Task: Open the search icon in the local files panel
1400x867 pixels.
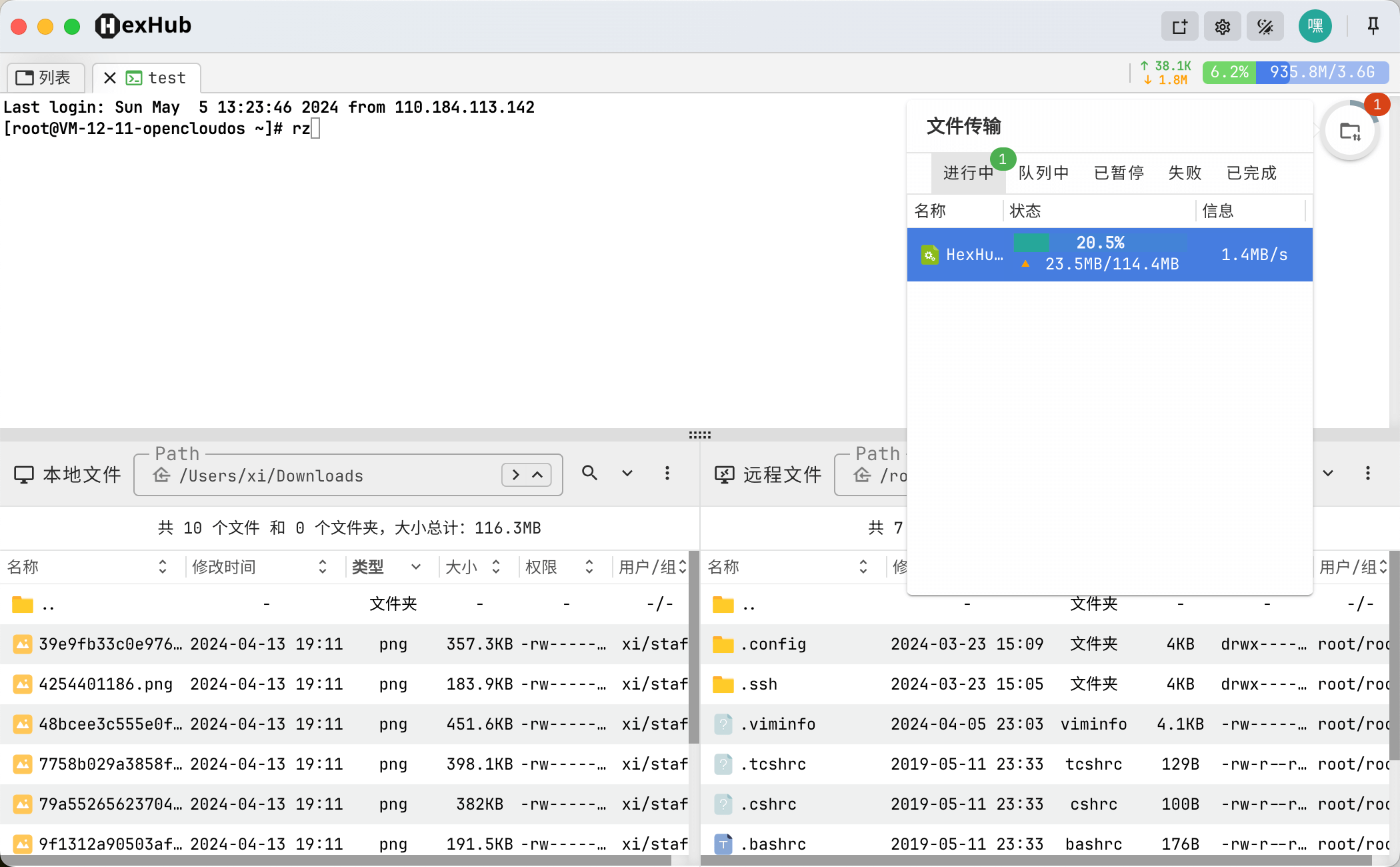Action: pos(589,473)
